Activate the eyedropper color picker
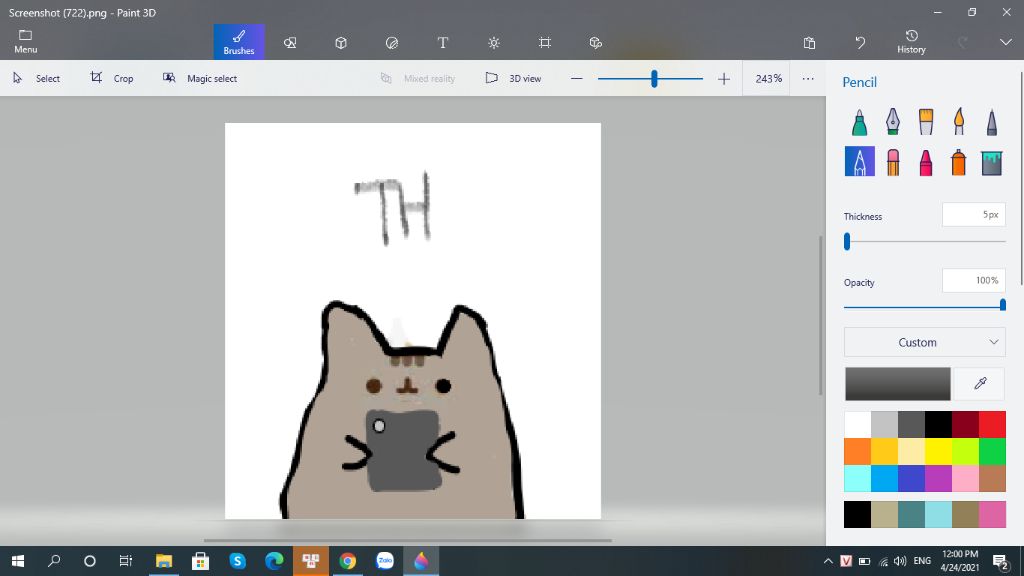 pos(980,383)
